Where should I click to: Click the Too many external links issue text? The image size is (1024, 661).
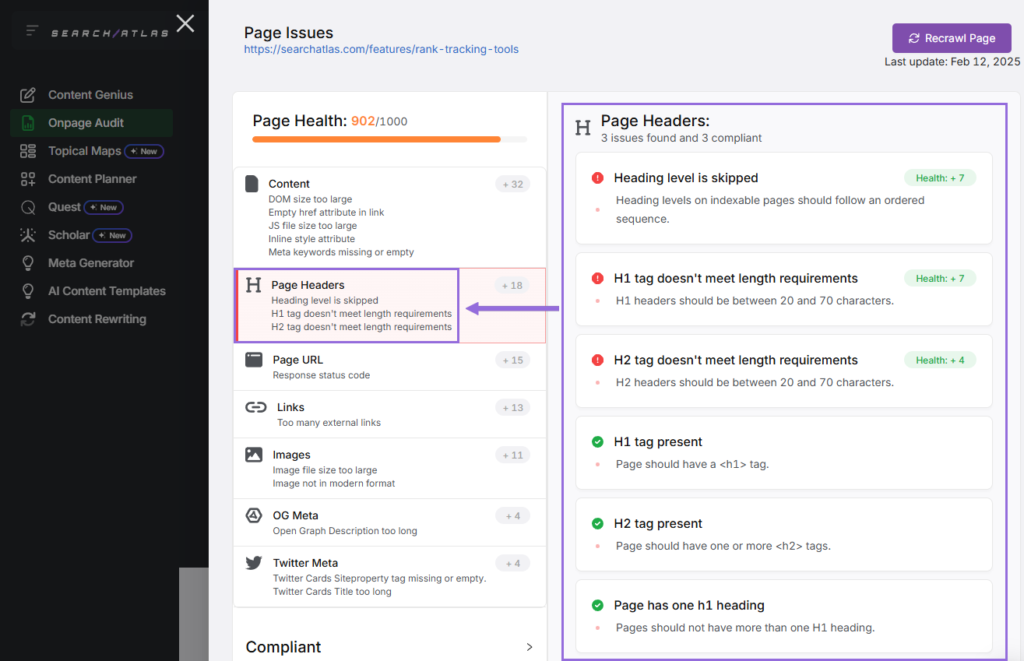click(x=328, y=423)
